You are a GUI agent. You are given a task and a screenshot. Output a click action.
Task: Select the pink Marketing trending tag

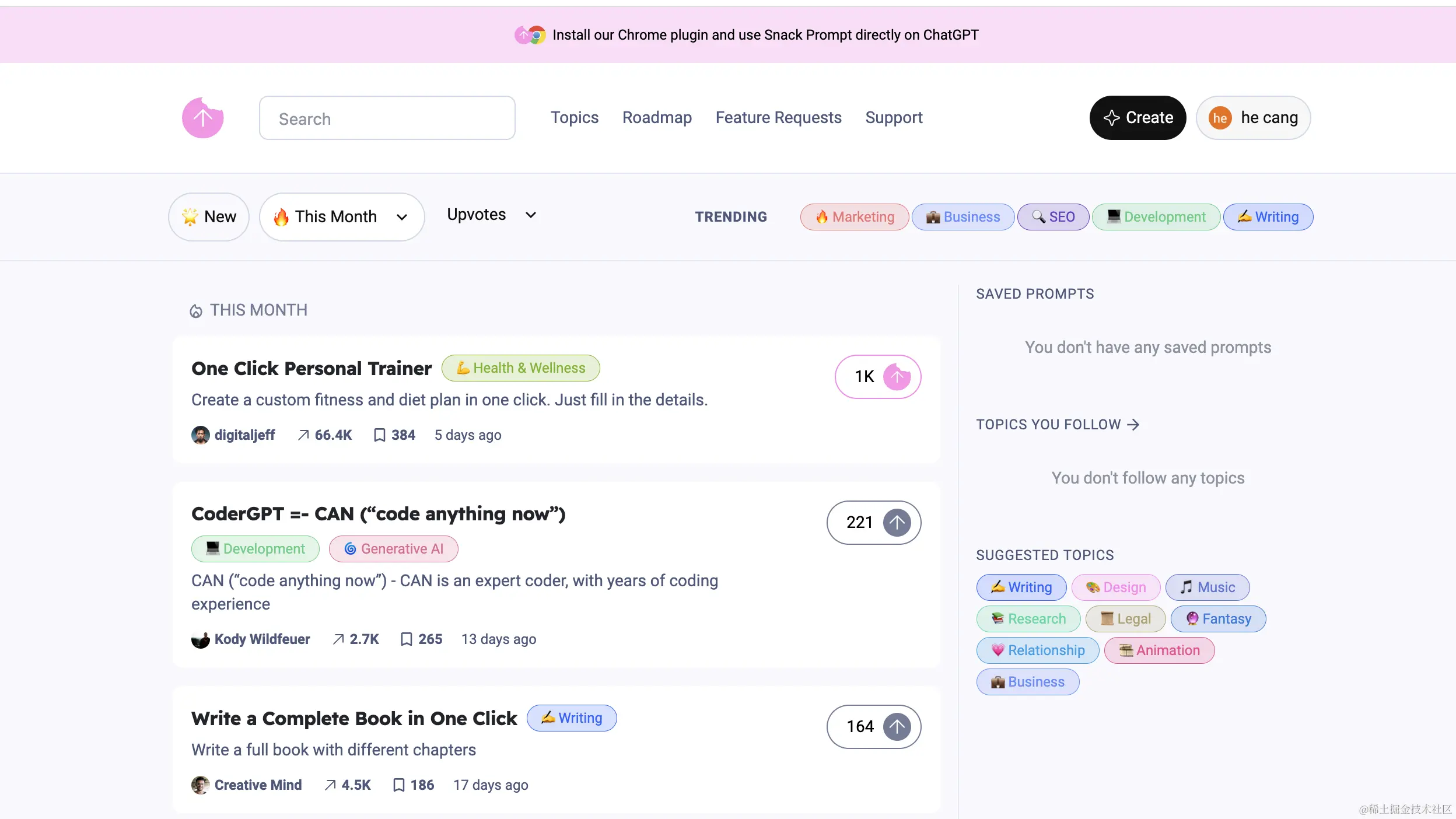click(x=854, y=217)
